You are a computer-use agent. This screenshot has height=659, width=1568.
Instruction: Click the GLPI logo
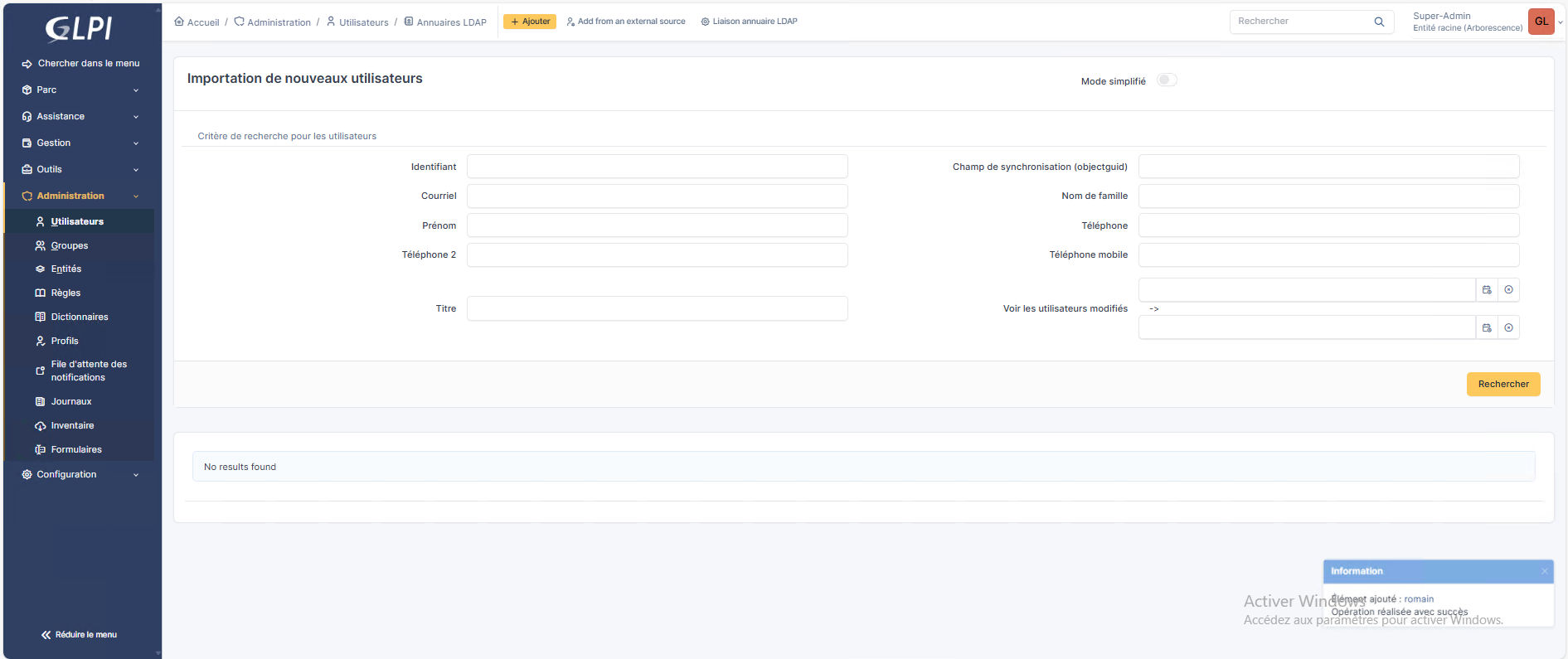click(x=79, y=29)
